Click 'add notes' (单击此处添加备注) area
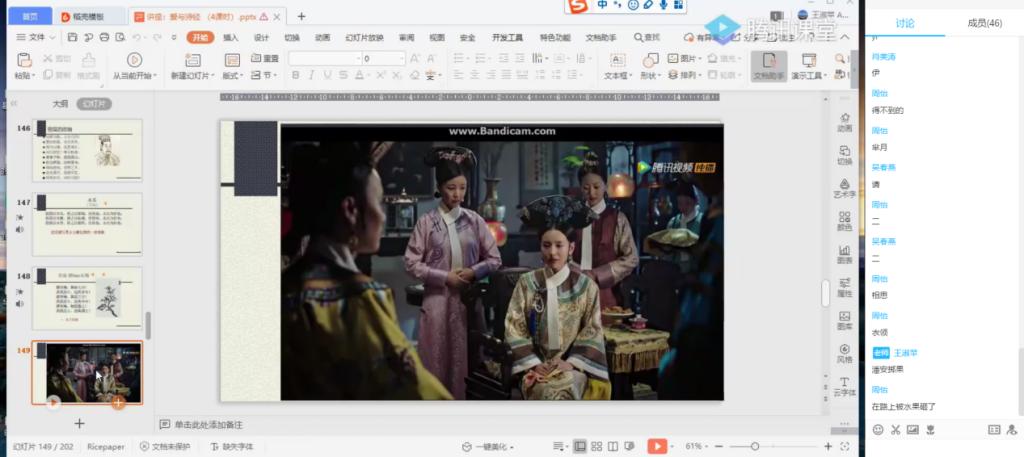The width and height of the screenshot is (1024, 457). pyautogui.click(x=208, y=425)
